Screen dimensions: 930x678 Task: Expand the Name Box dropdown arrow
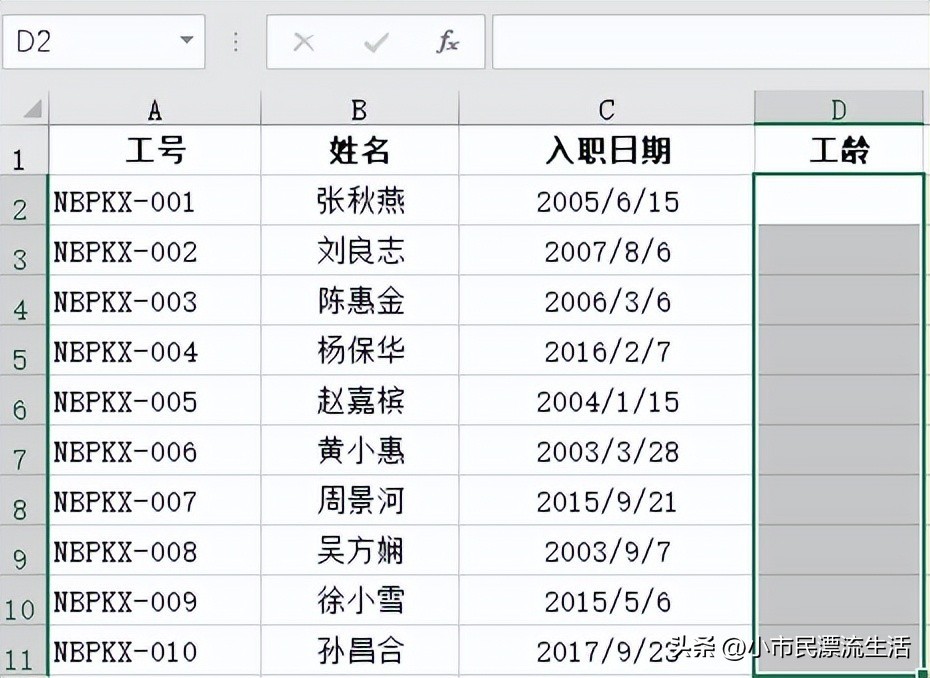186,41
